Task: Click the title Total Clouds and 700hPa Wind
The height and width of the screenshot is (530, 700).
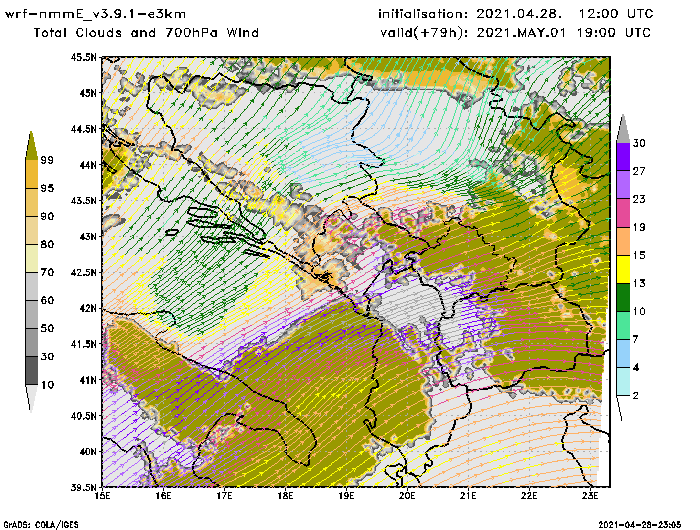Action: click(x=146, y=33)
